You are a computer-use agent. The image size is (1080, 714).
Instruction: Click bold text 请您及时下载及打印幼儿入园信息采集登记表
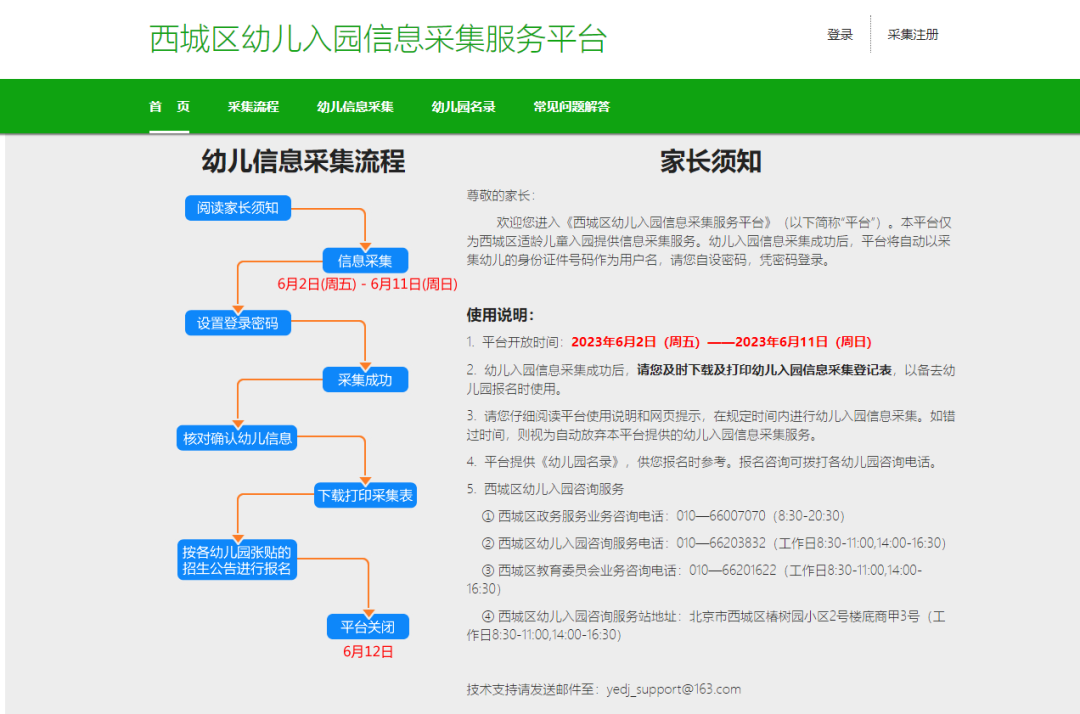[764, 370]
